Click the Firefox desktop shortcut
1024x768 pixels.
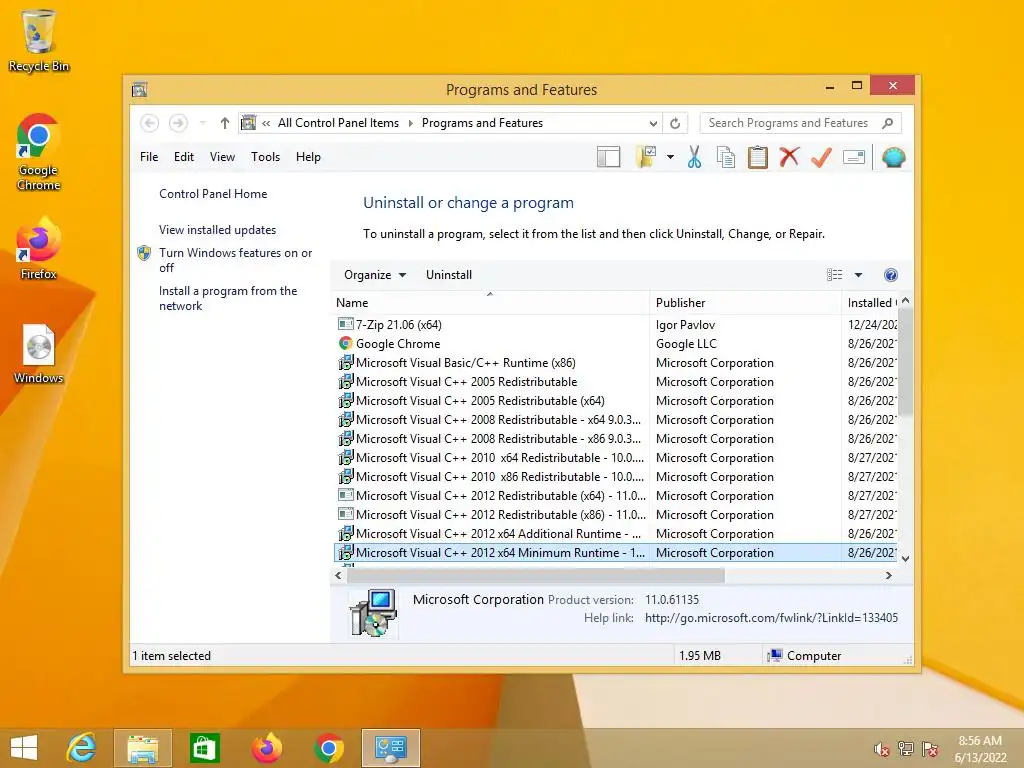pos(38,249)
